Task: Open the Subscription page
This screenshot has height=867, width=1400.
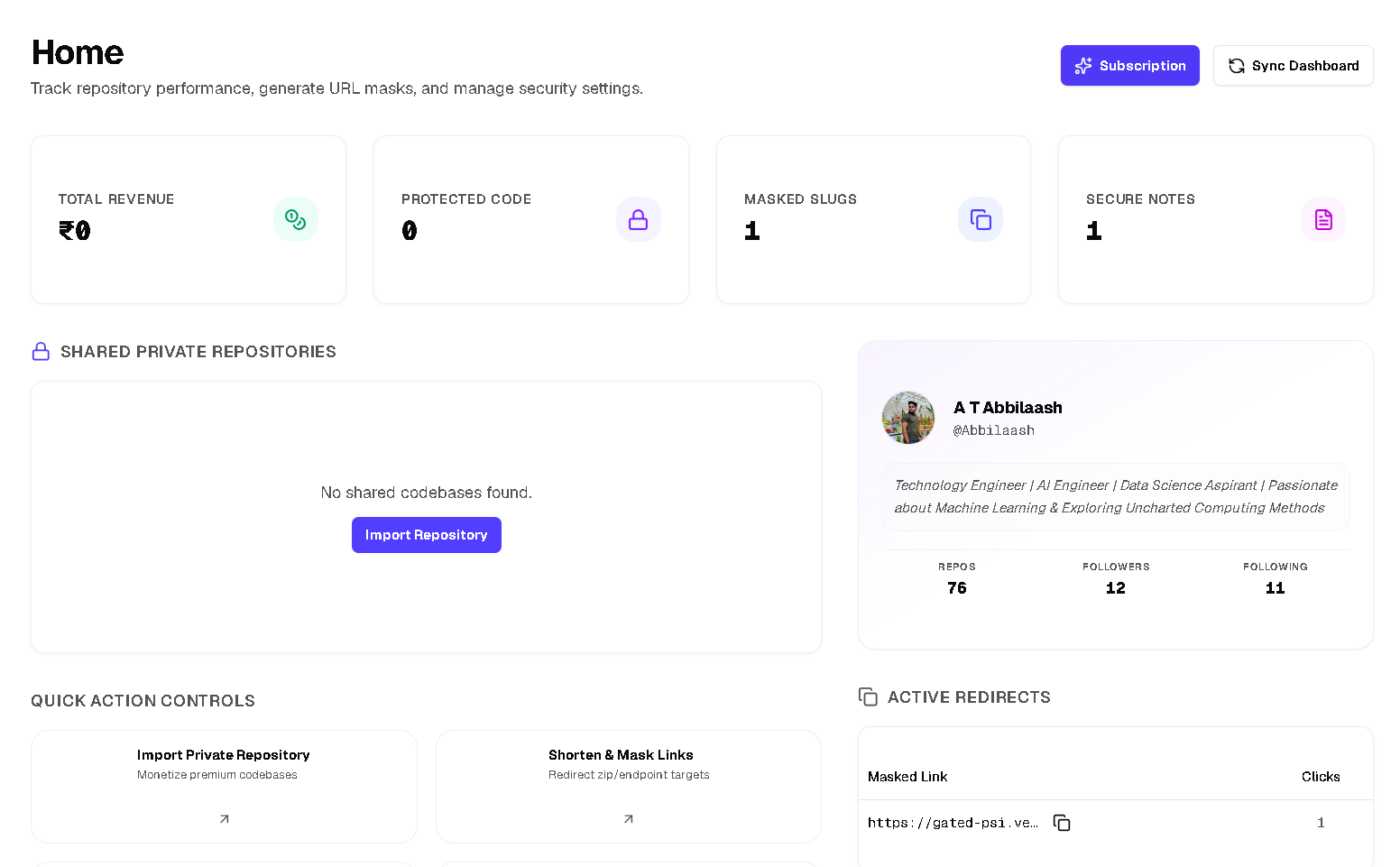Action: pyautogui.click(x=1130, y=66)
